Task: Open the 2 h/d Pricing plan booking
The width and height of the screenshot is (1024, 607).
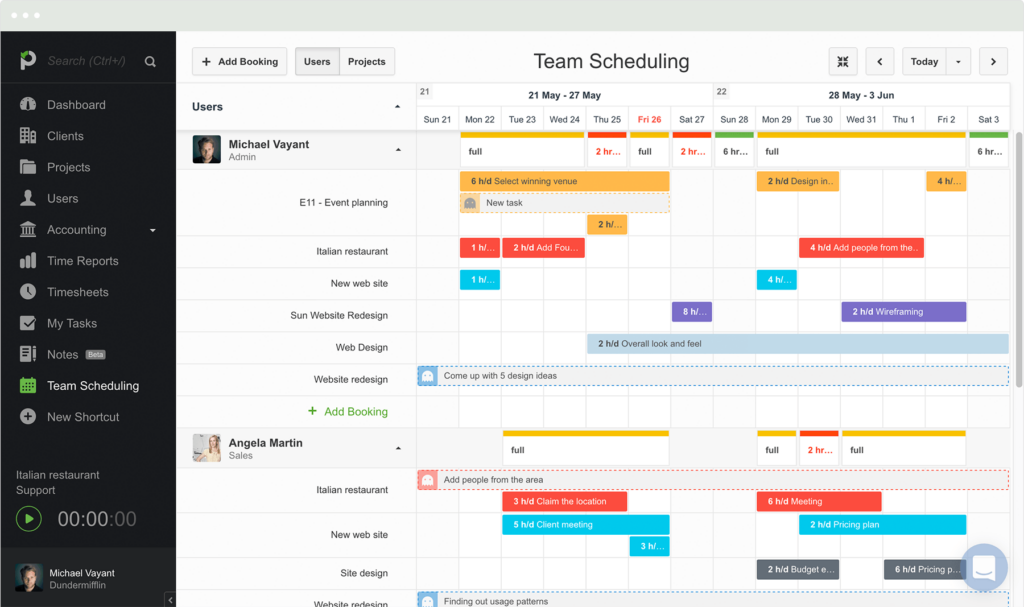Action: coord(882,525)
